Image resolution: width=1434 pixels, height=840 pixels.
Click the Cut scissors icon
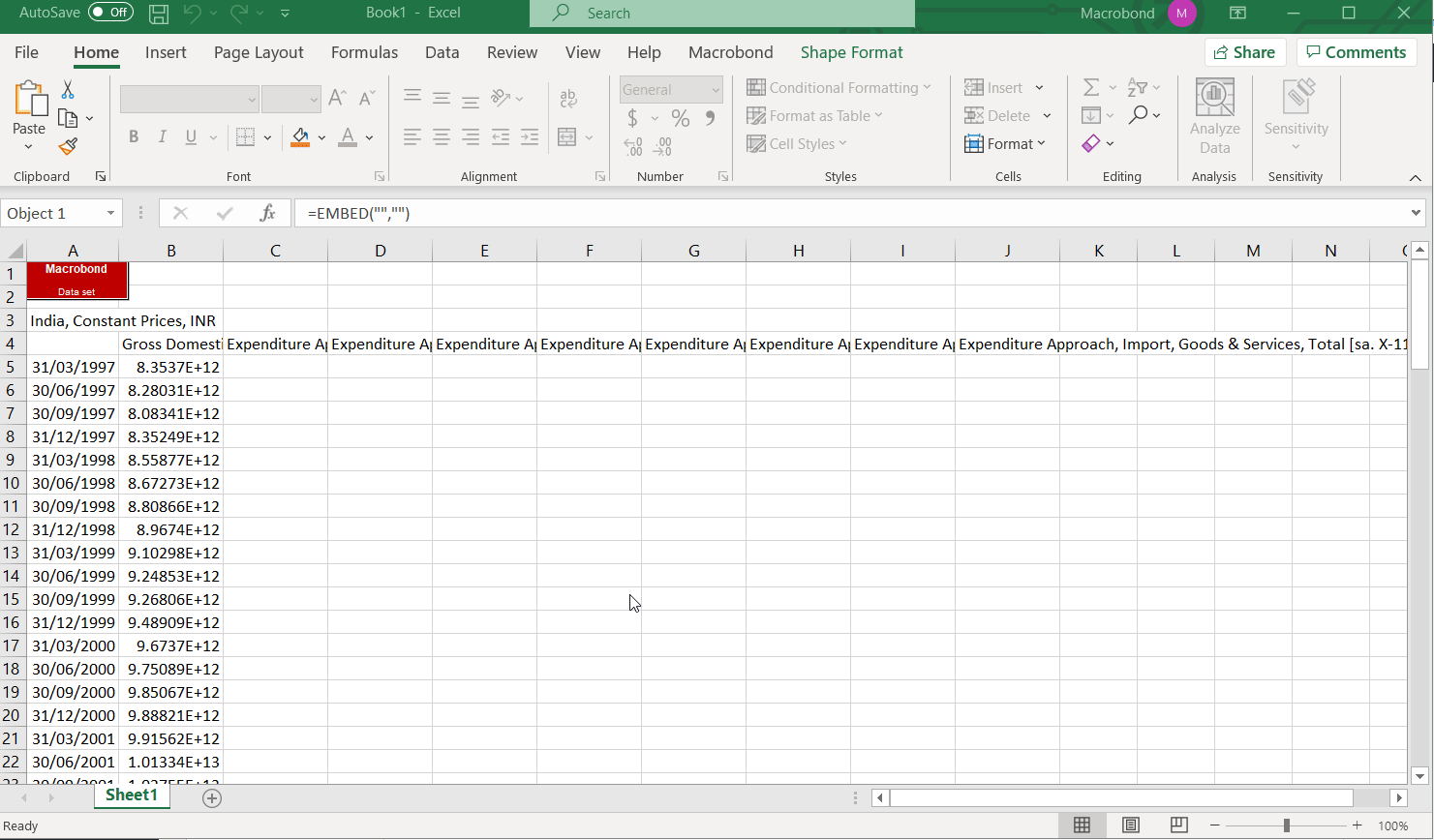(68, 89)
